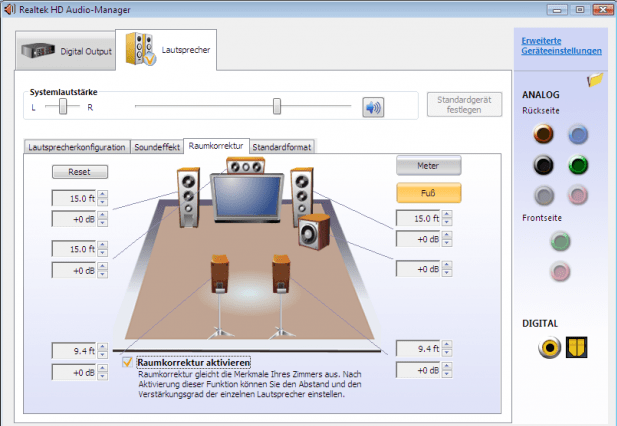Select the Raumkorrektur tab

coord(216,146)
